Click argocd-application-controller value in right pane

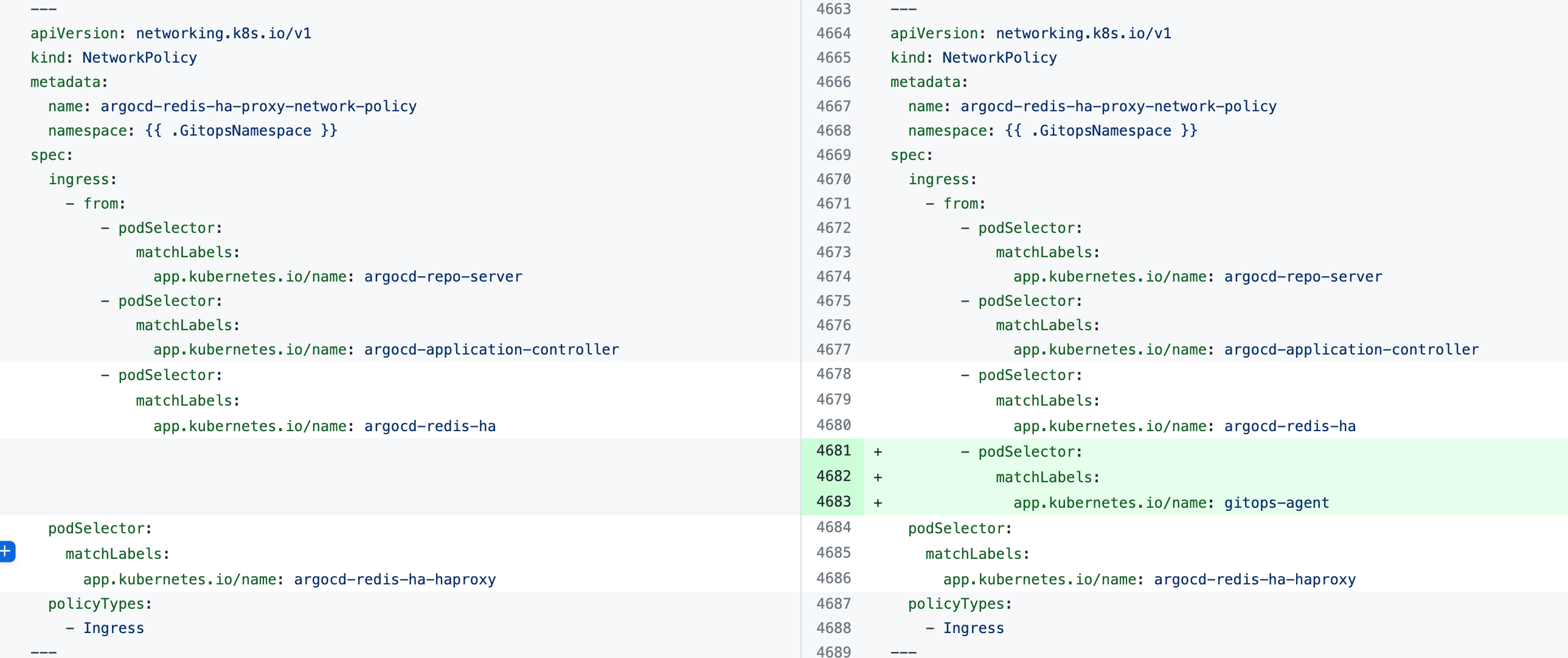tap(1351, 350)
